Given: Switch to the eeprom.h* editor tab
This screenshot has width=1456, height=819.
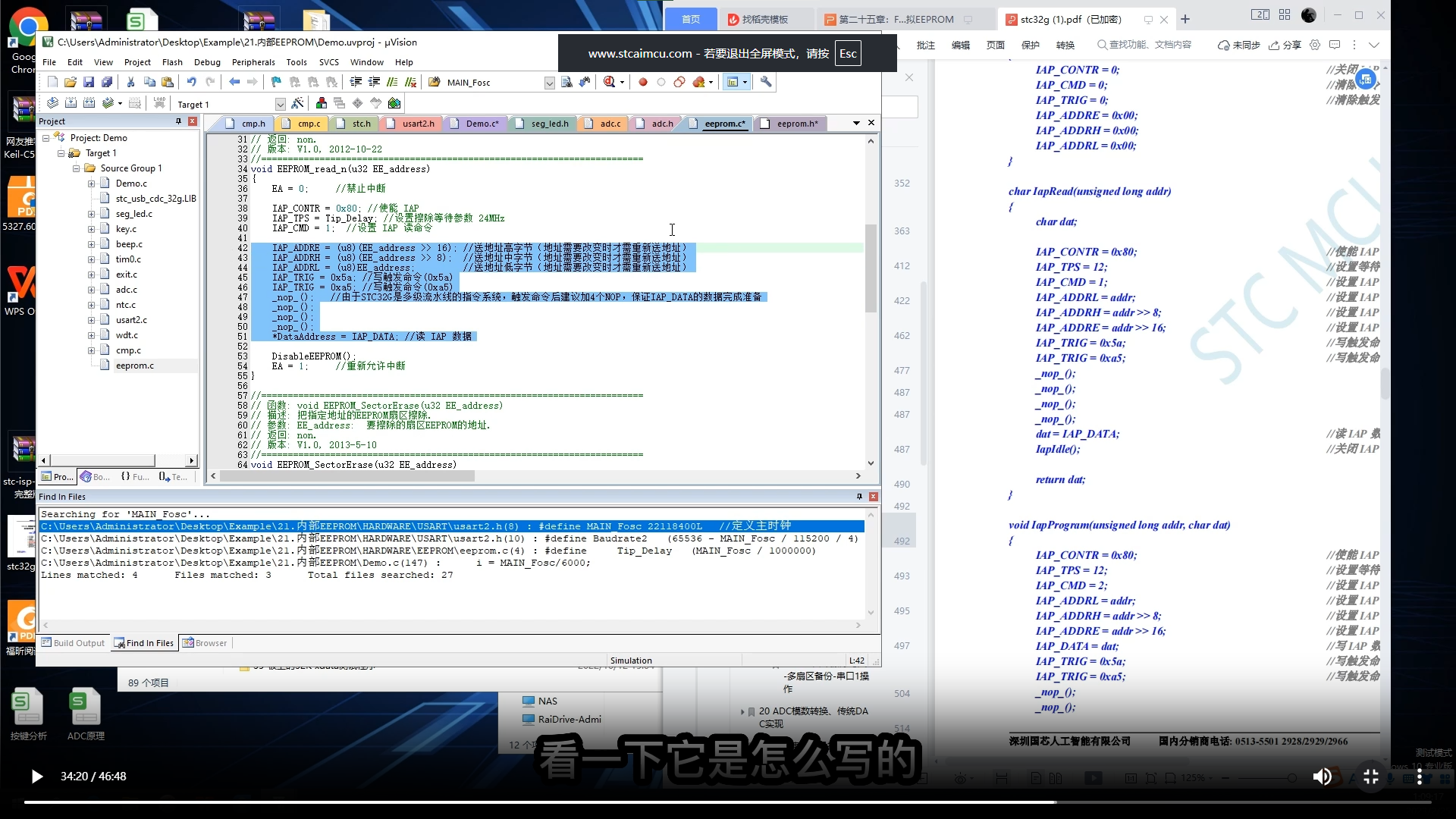Looking at the screenshot, I should [x=791, y=124].
